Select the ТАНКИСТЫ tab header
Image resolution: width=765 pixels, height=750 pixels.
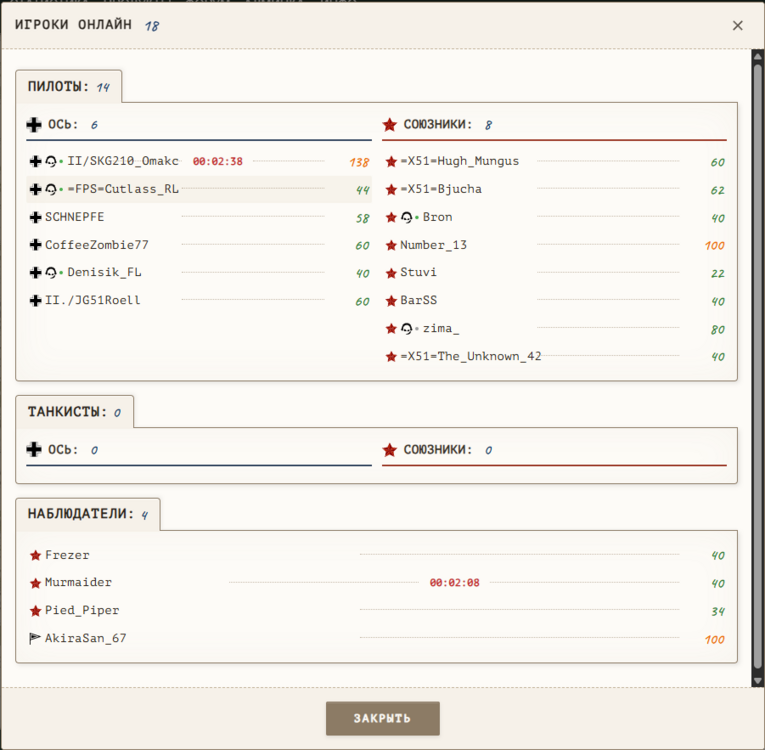(x=75, y=412)
